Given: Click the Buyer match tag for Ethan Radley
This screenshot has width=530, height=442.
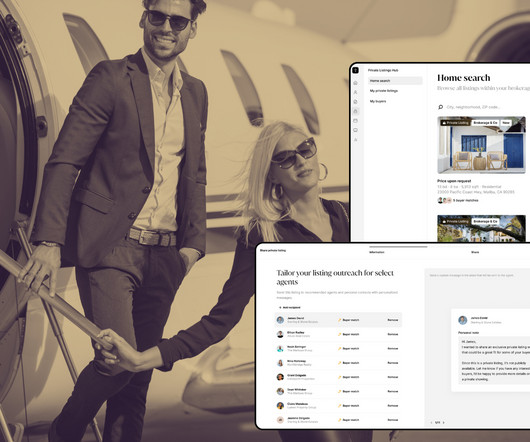Looking at the screenshot, I should click(348, 334).
